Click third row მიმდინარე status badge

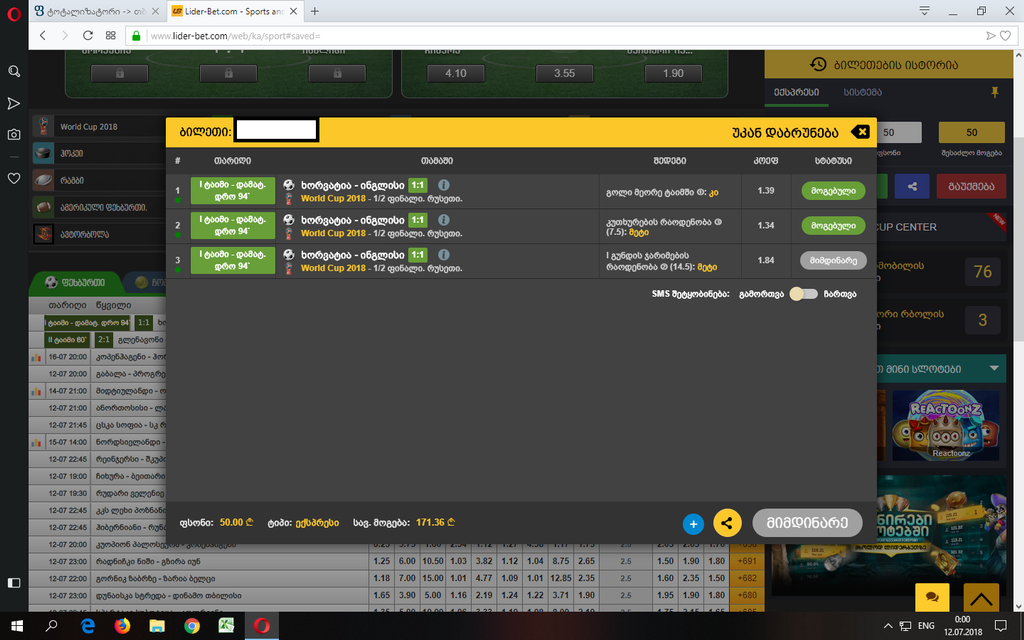tap(833, 260)
